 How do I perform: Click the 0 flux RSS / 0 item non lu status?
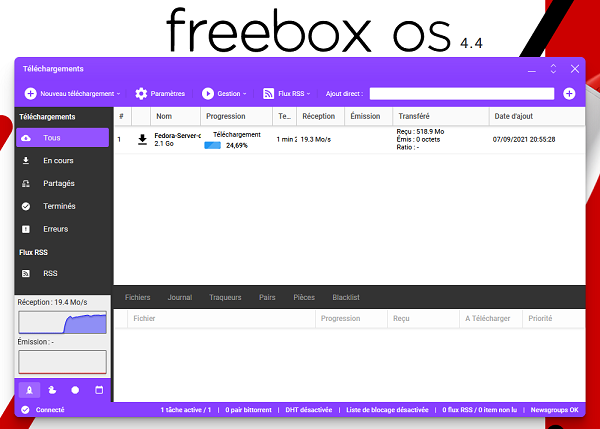click(x=479, y=410)
